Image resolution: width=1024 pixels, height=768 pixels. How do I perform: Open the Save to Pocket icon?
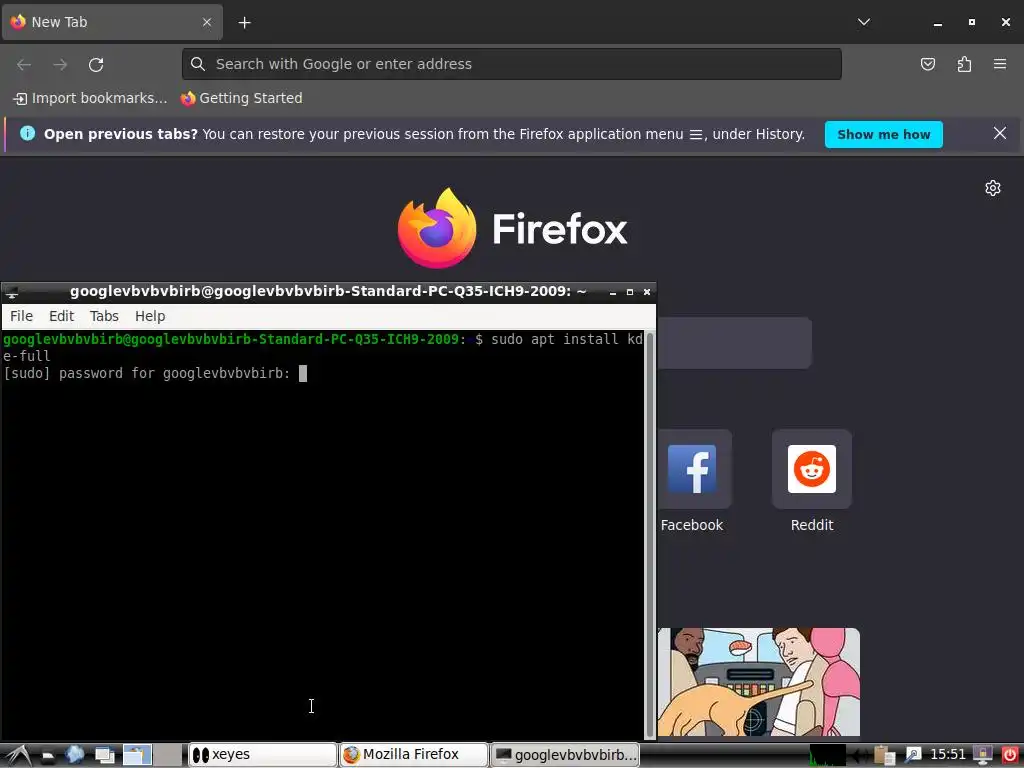pos(927,64)
